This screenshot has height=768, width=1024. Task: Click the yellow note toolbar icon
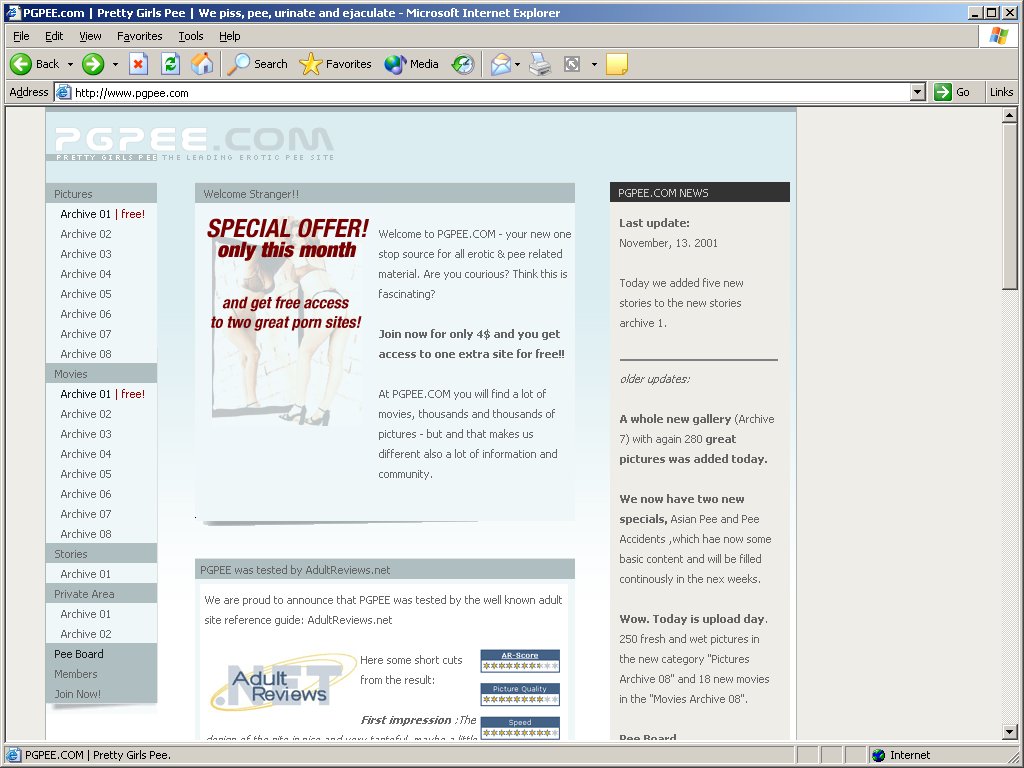616,64
